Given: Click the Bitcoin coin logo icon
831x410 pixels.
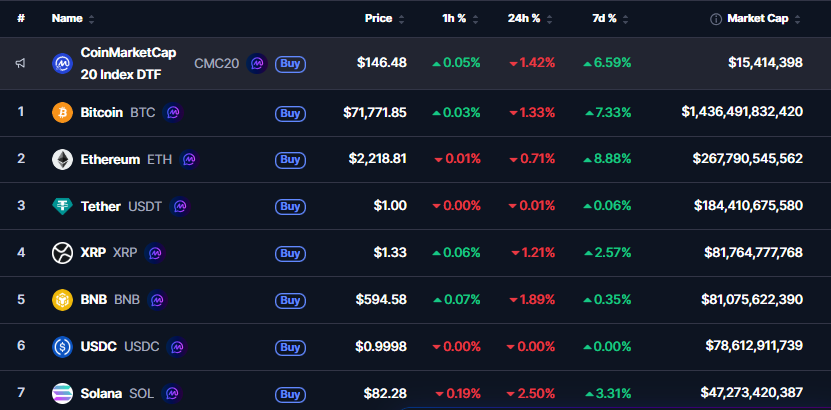Looking at the screenshot, I should pyautogui.click(x=62, y=112).
